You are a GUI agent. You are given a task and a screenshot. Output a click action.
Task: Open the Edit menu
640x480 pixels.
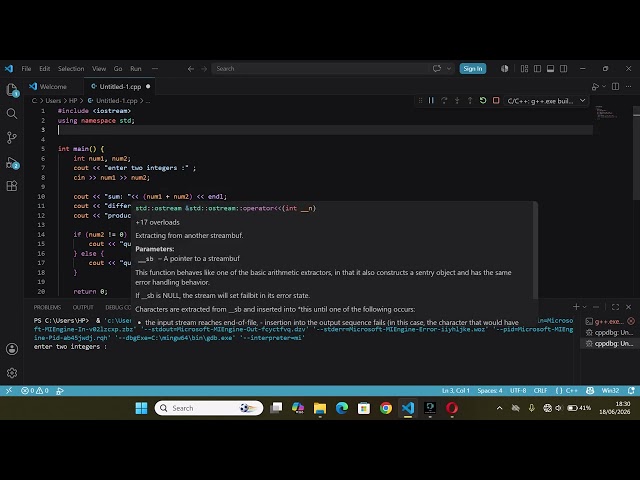point(44,69)
